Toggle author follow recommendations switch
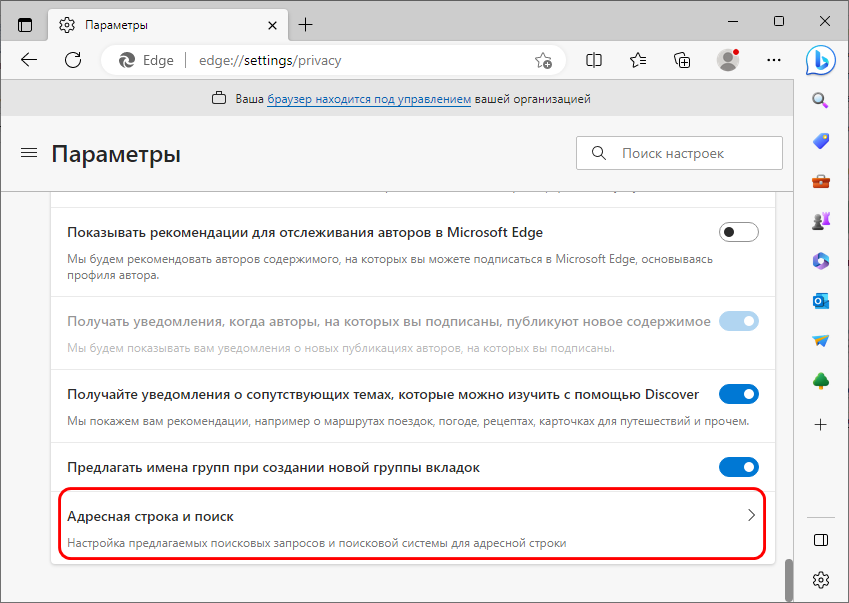The image size is (849, 603). click(x=739, y=232)
